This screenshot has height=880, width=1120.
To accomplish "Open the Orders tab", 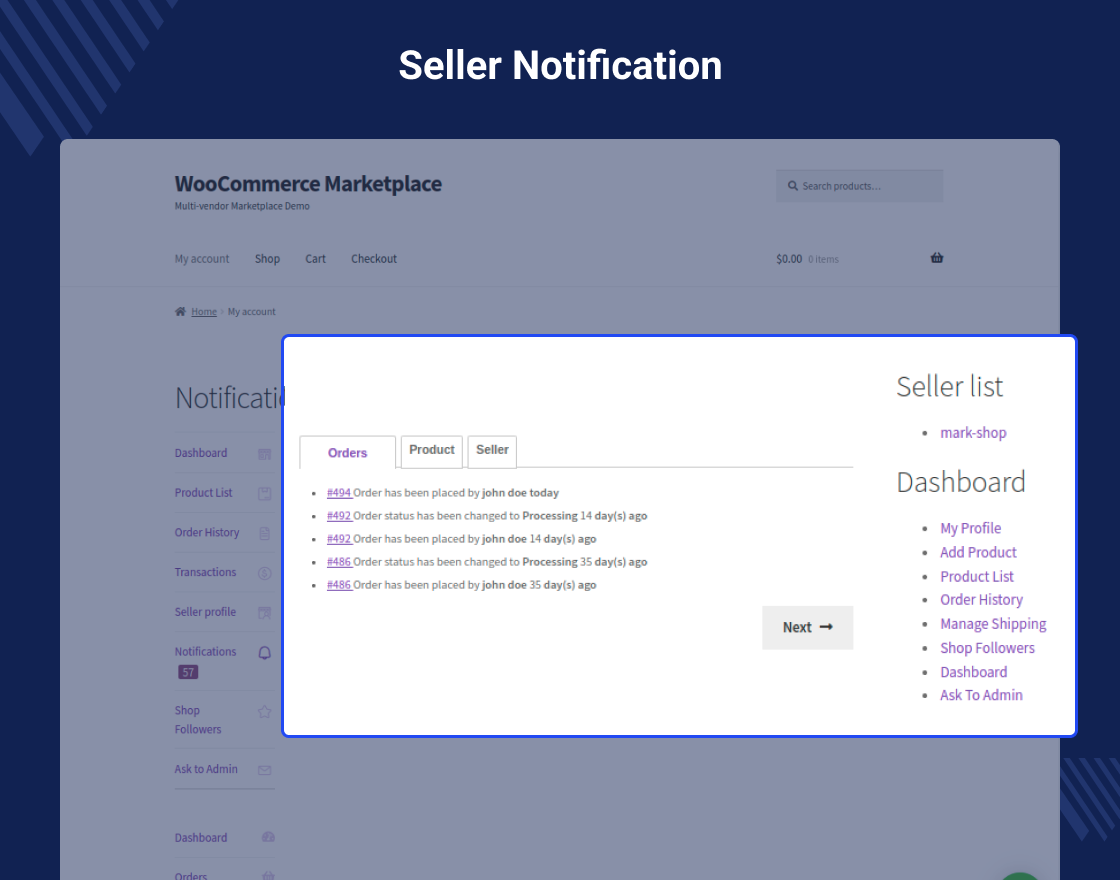I will (347, 452).
